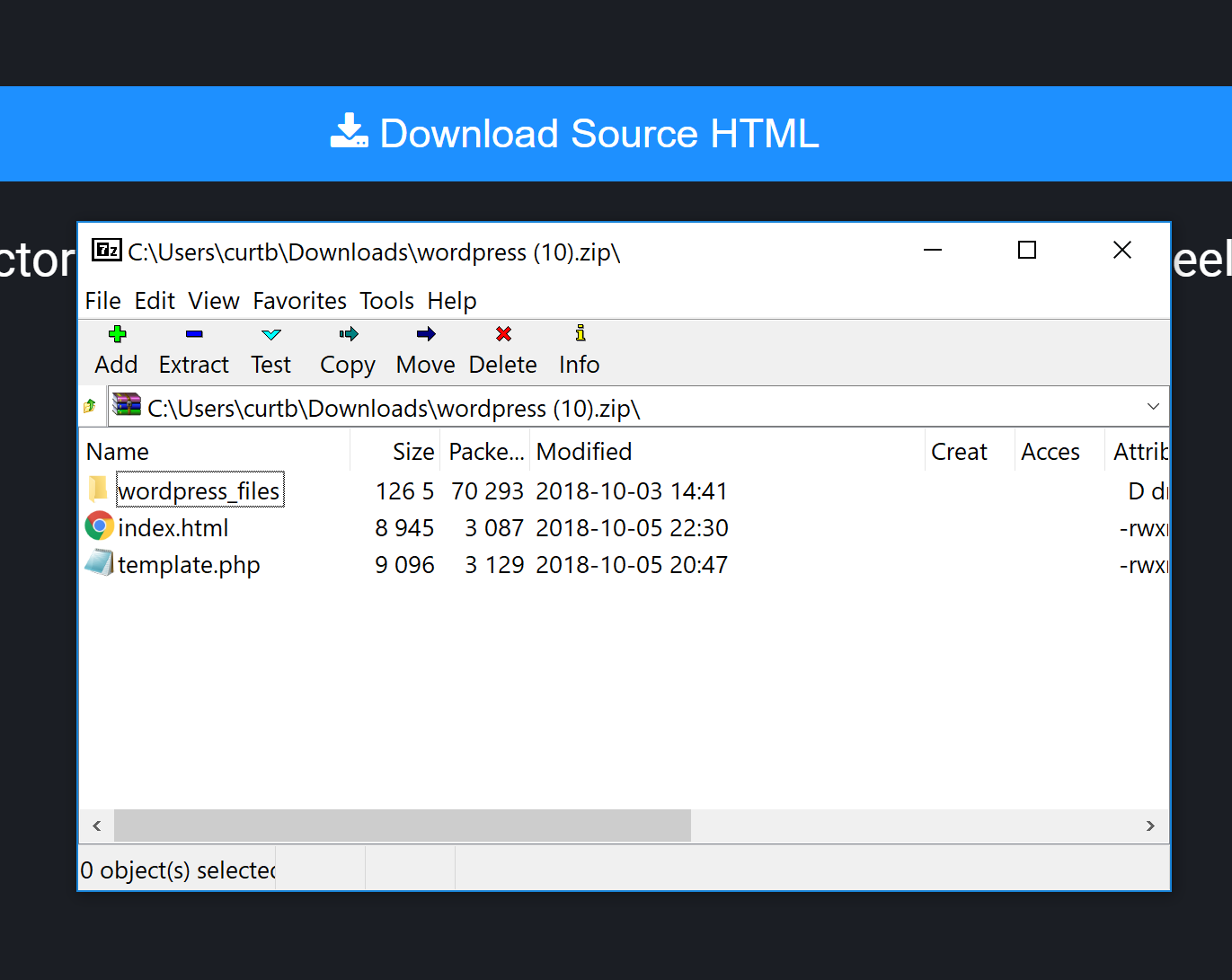Sort by the Attributes column header
This screenshot has width=1232, height=980.
point(1137,452)
